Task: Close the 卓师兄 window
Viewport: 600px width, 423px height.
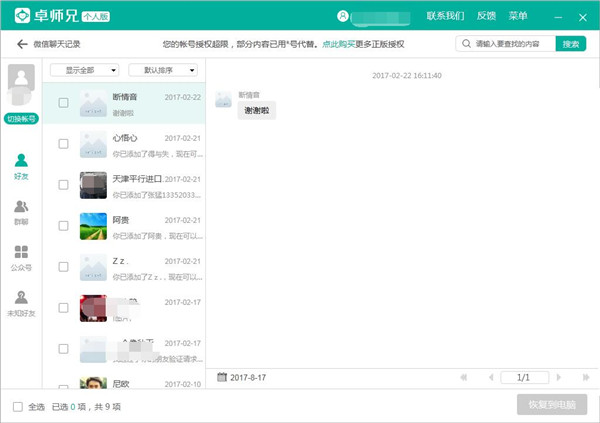Action: point(582,17)
